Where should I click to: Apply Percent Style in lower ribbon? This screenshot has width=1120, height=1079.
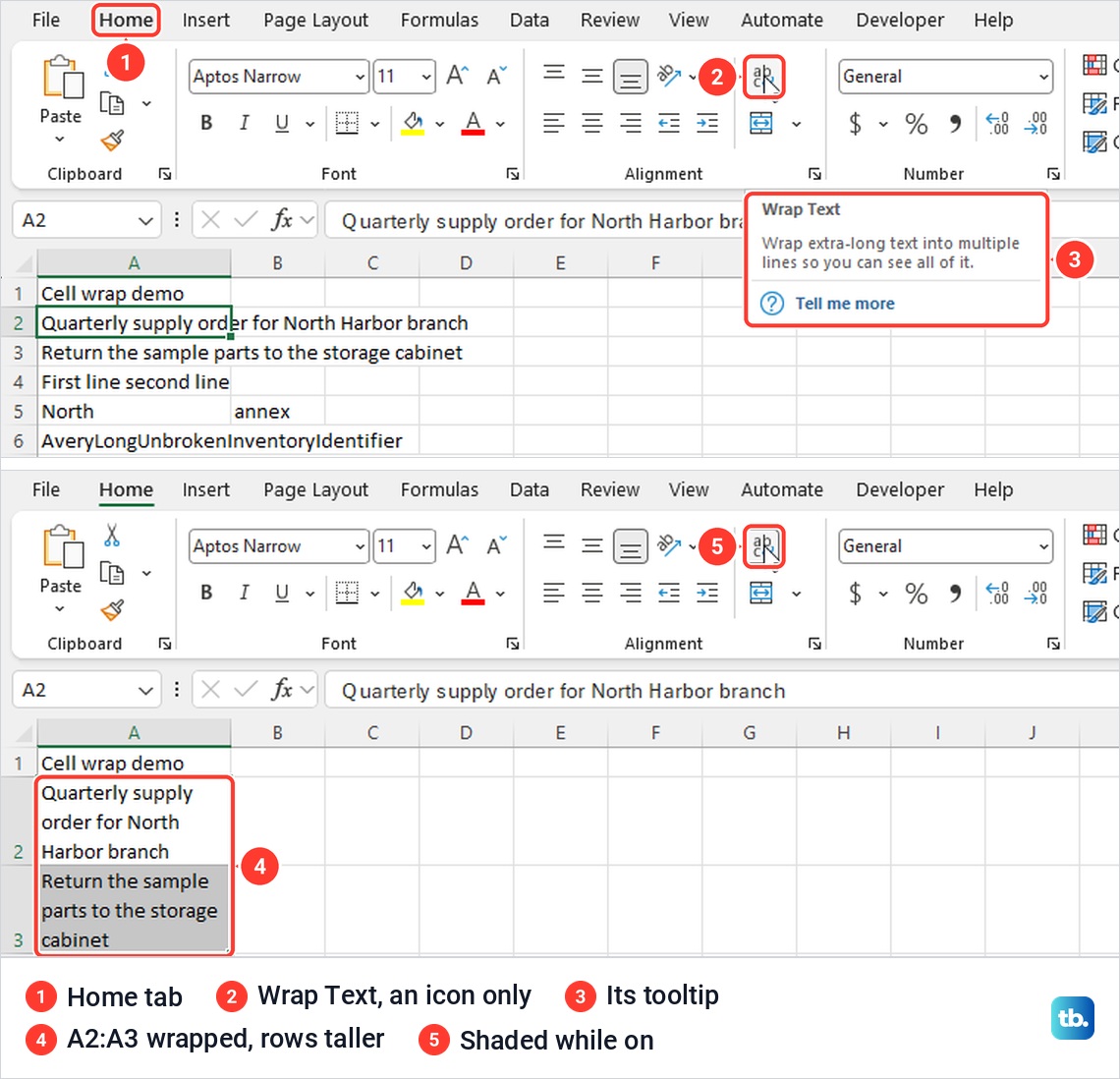[x=917, y=594]
